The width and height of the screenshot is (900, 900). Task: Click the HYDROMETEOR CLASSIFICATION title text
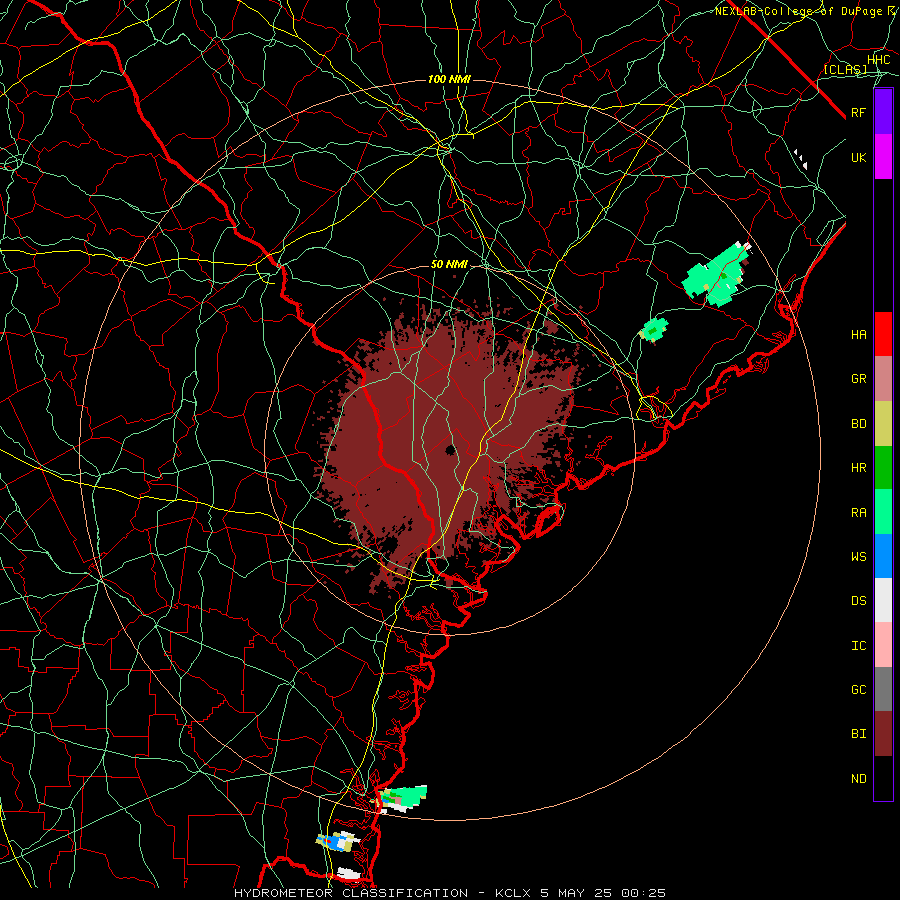351,893
